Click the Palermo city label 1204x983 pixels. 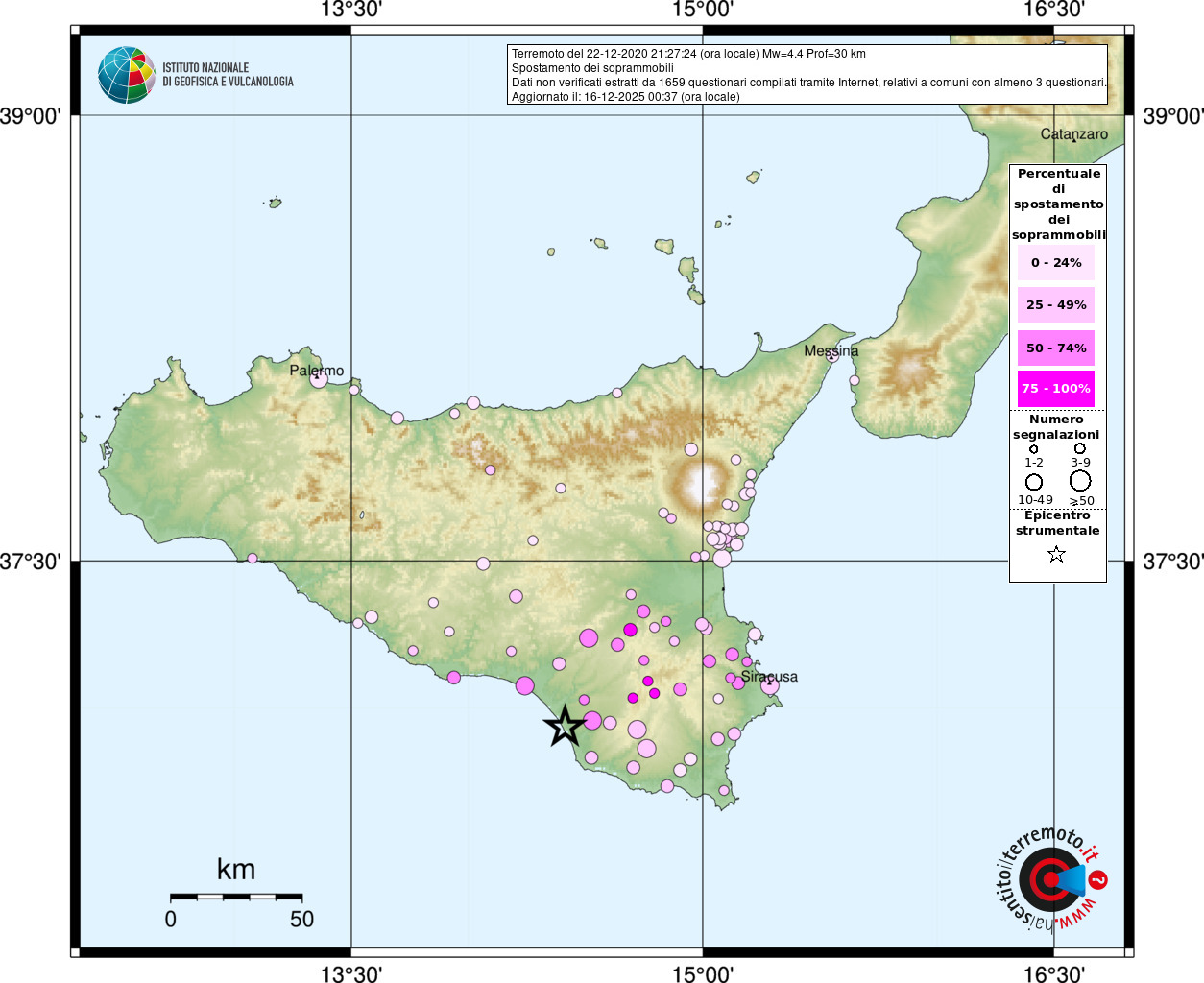pyautogui.click(x=317, y=371)
